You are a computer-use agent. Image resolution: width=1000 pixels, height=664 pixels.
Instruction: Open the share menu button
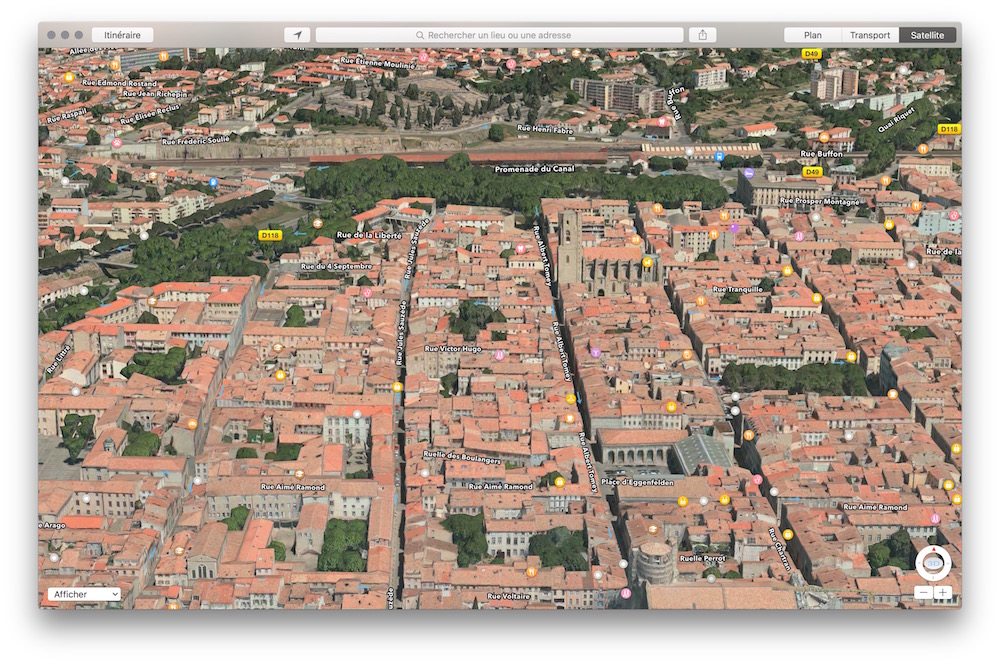702,35
